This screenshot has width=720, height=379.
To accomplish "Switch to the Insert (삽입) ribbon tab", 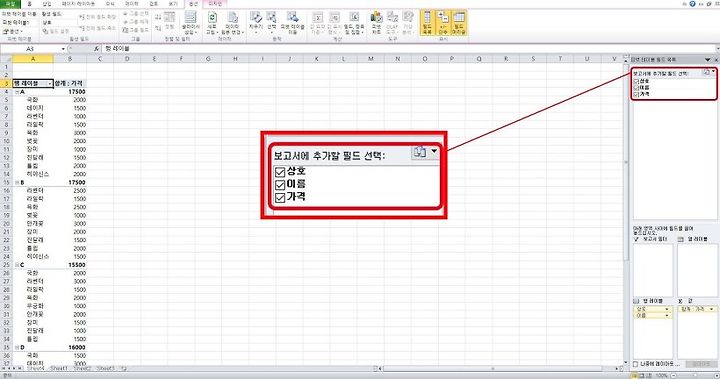I will click(x=47, y=4).
